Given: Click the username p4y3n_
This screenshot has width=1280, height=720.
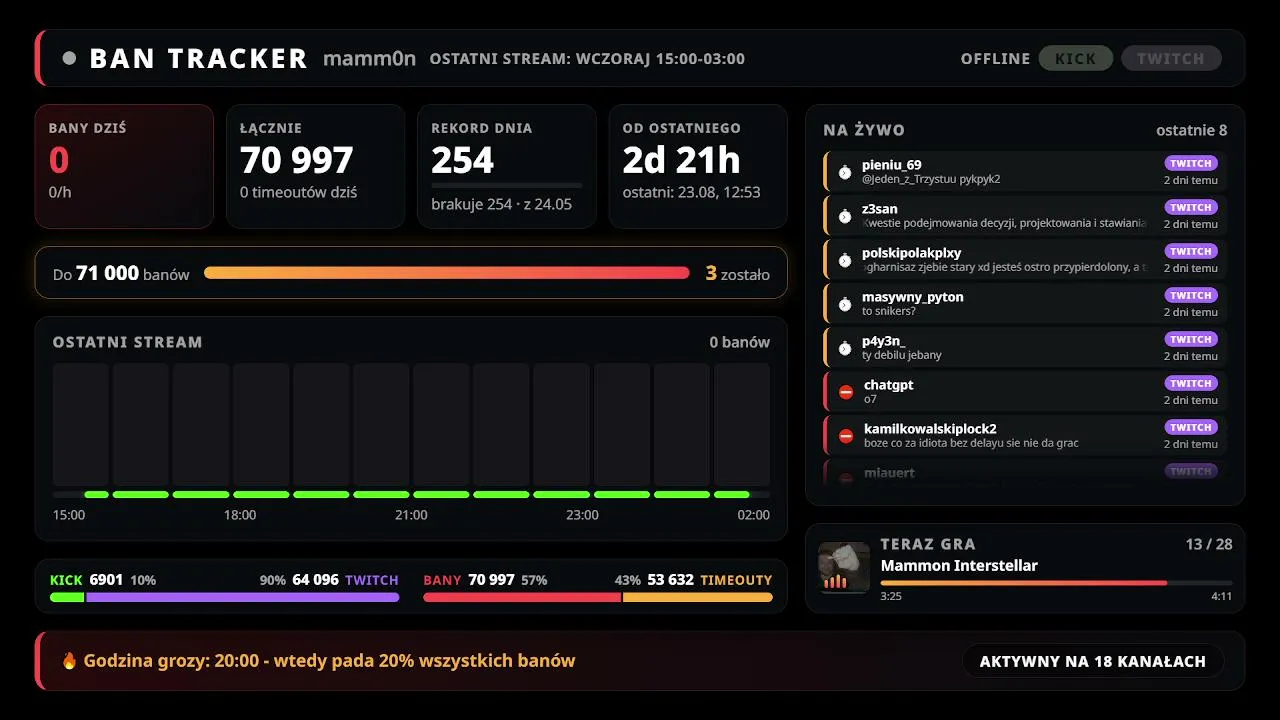Looking at the screenshot, I should tap(884, 341).
